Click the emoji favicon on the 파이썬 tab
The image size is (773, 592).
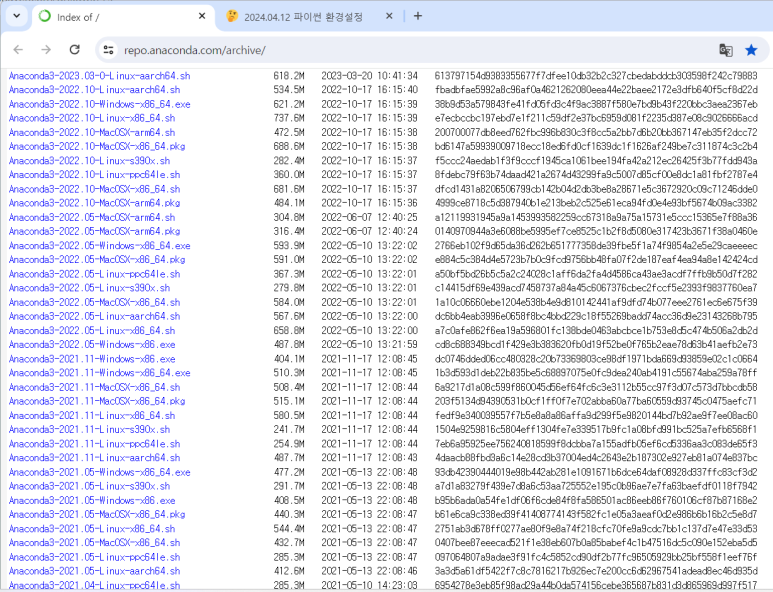(x=232, y=16)
